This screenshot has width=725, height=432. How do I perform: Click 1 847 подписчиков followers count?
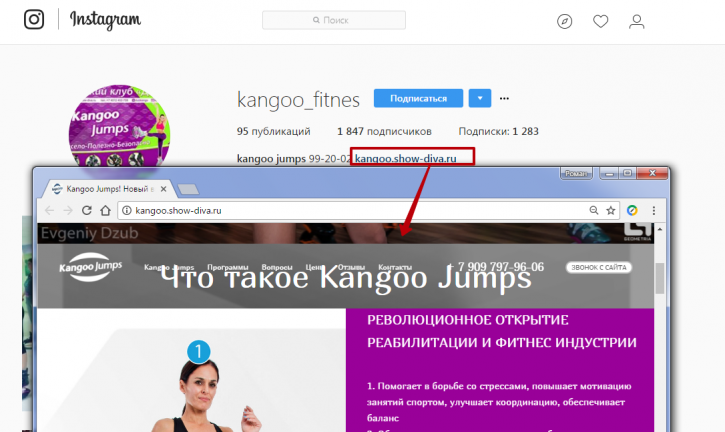(x=384, y=131)
